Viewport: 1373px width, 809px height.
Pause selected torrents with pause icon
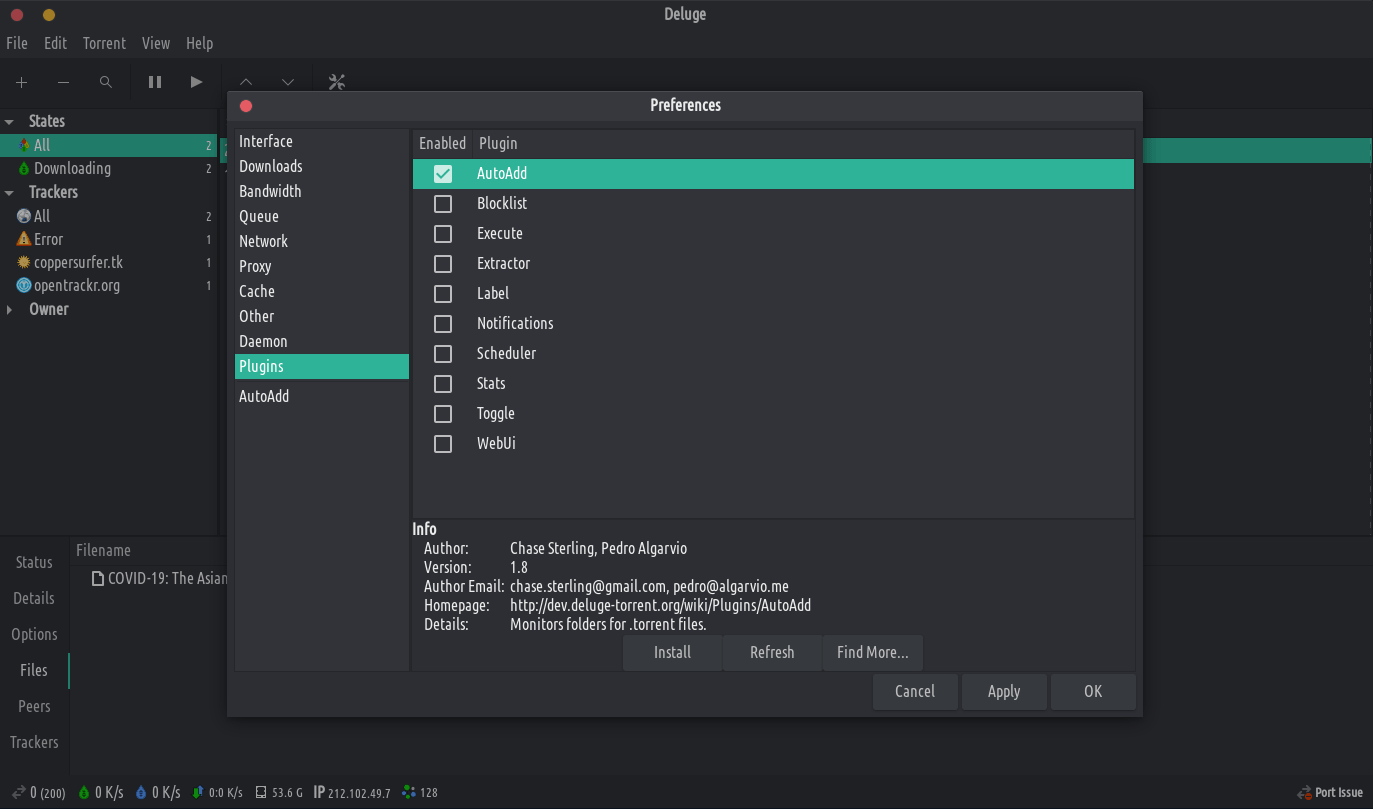155,82
